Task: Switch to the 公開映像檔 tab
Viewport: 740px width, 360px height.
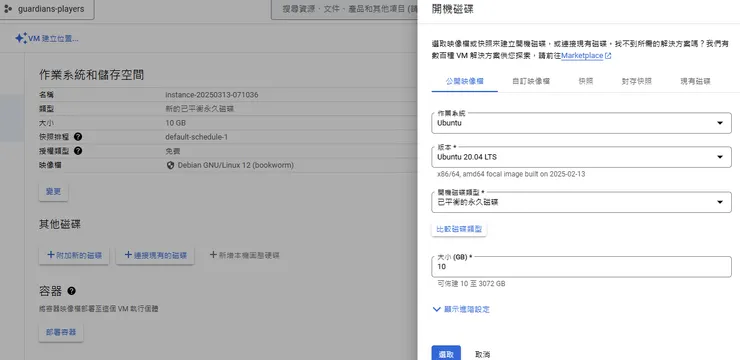Action: pos(465,81)
